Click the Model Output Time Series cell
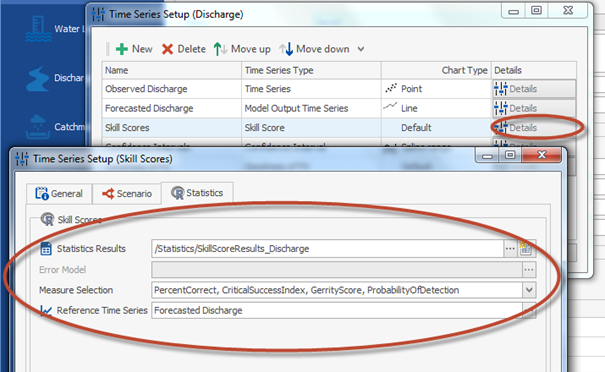The image size is (605, 372). [x=311, y=108]
